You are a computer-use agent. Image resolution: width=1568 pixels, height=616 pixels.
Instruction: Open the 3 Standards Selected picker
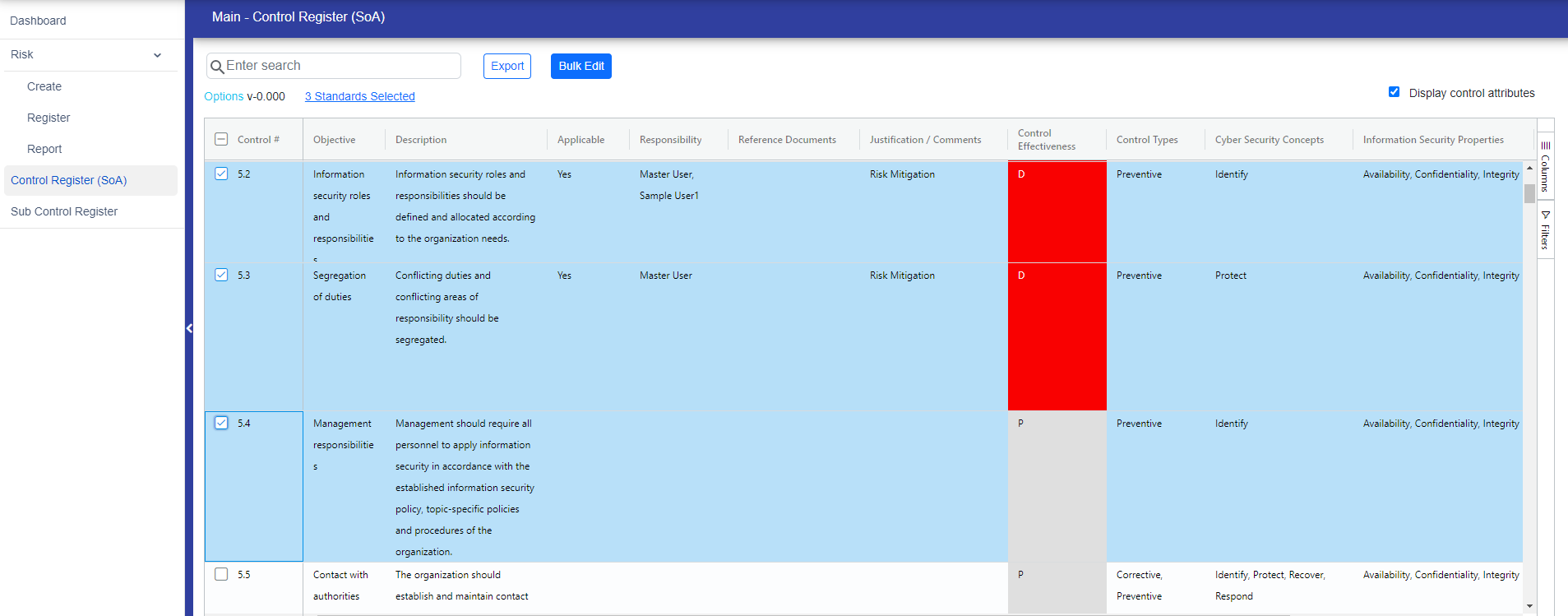(359, 96)
